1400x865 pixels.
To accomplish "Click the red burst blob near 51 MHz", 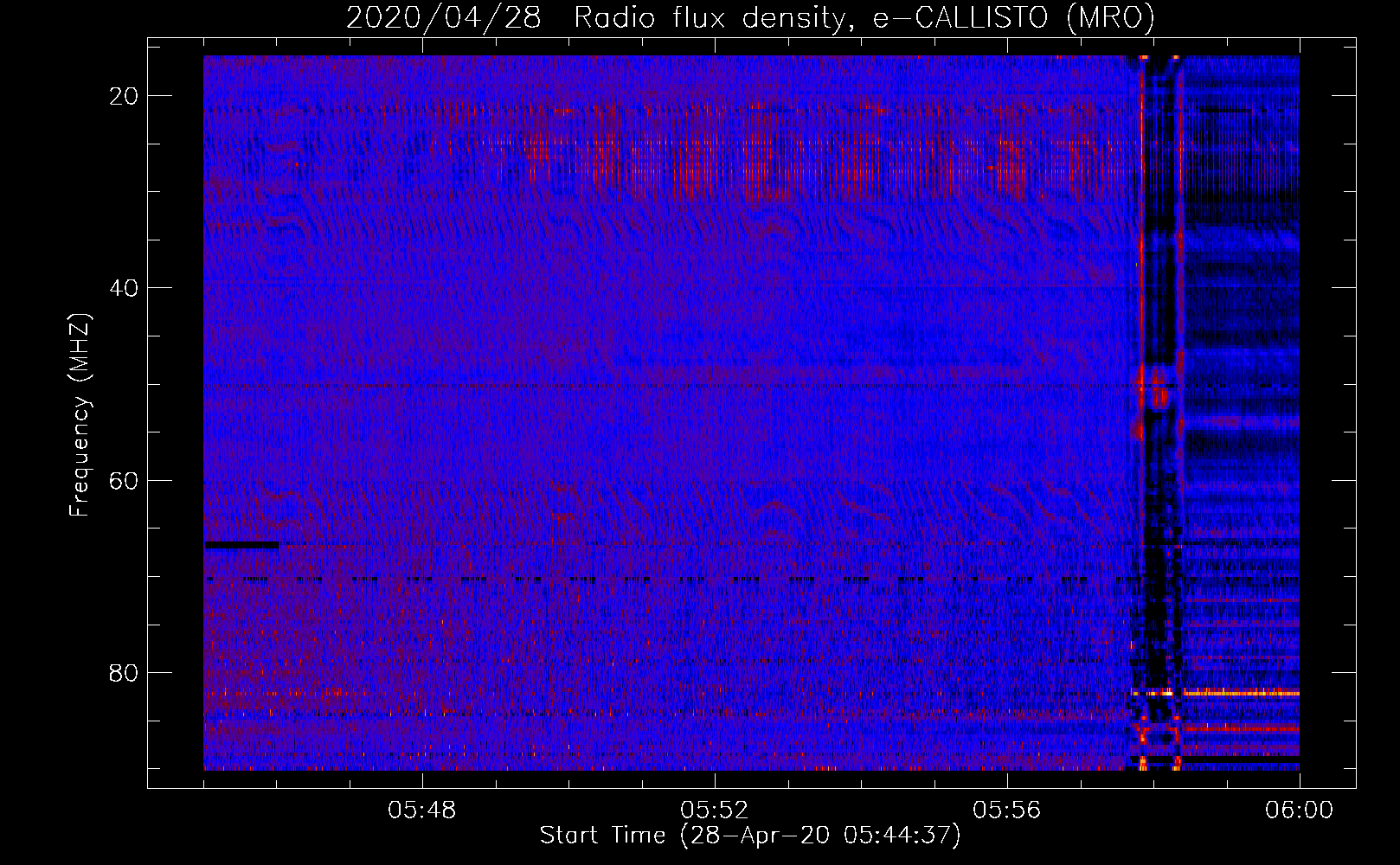I will pyautogui.click(x=1158, y=397).
